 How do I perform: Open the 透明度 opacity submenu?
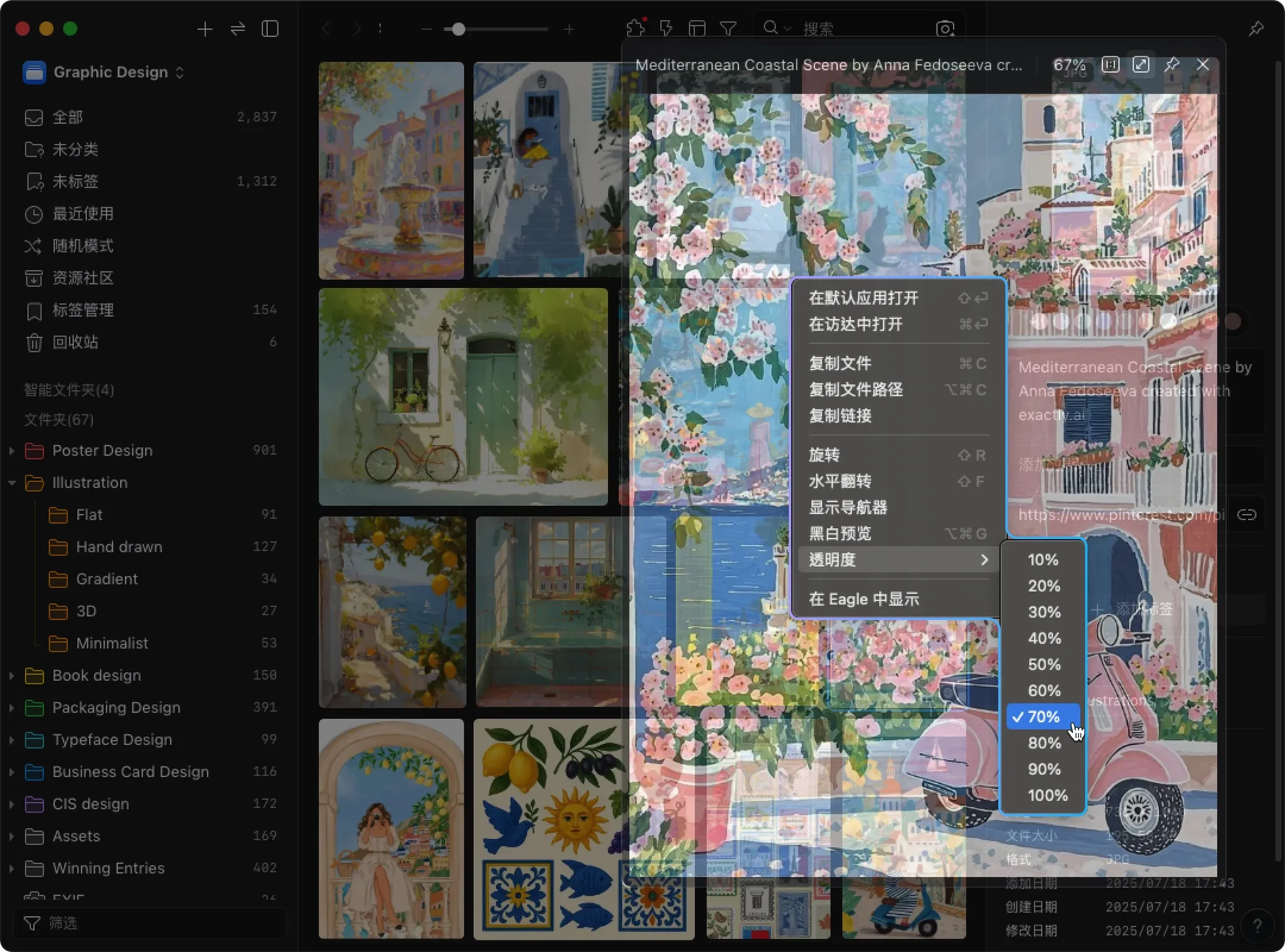tap(898, 560)
